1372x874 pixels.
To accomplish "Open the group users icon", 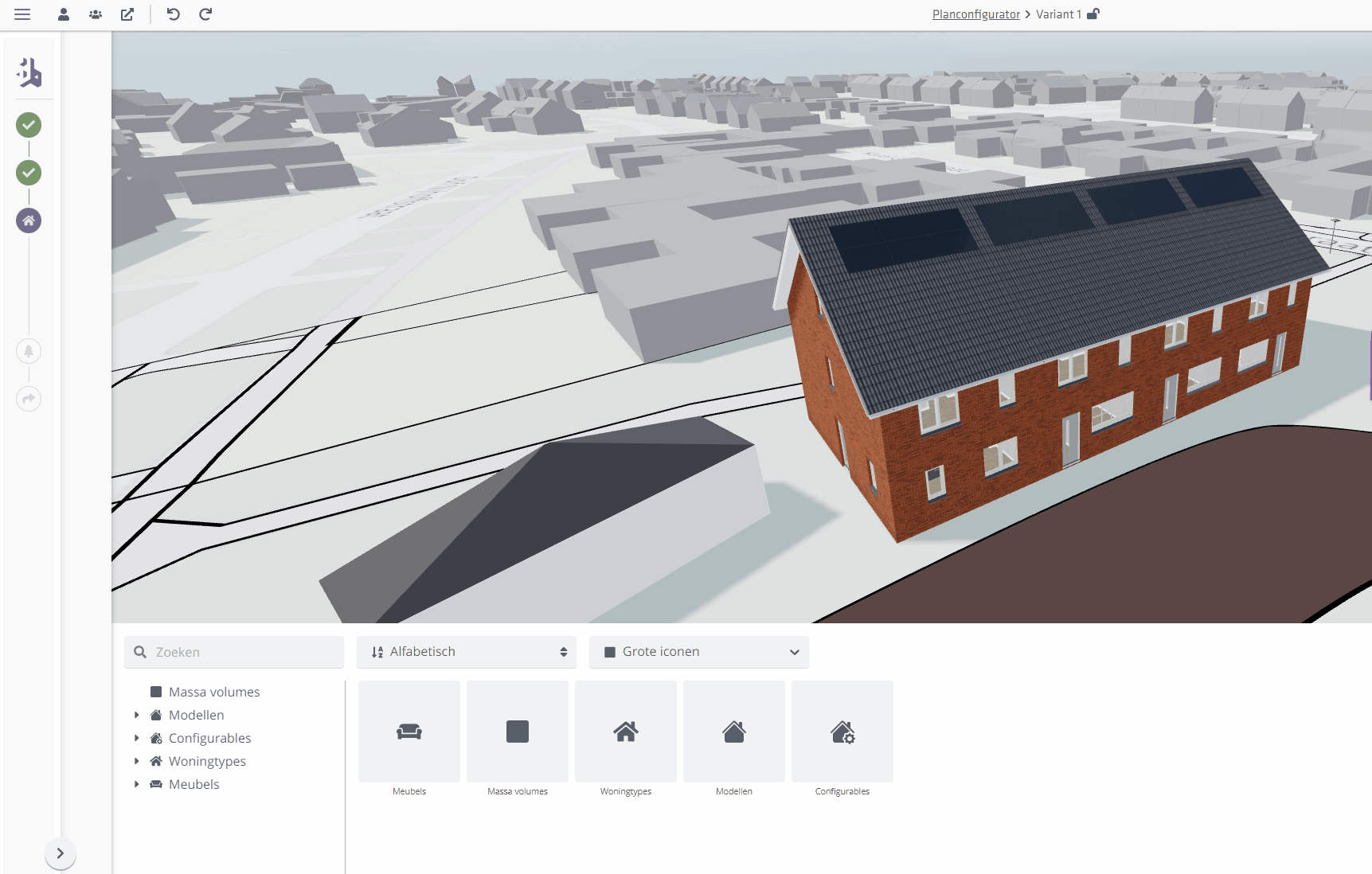I will [96, 14].
